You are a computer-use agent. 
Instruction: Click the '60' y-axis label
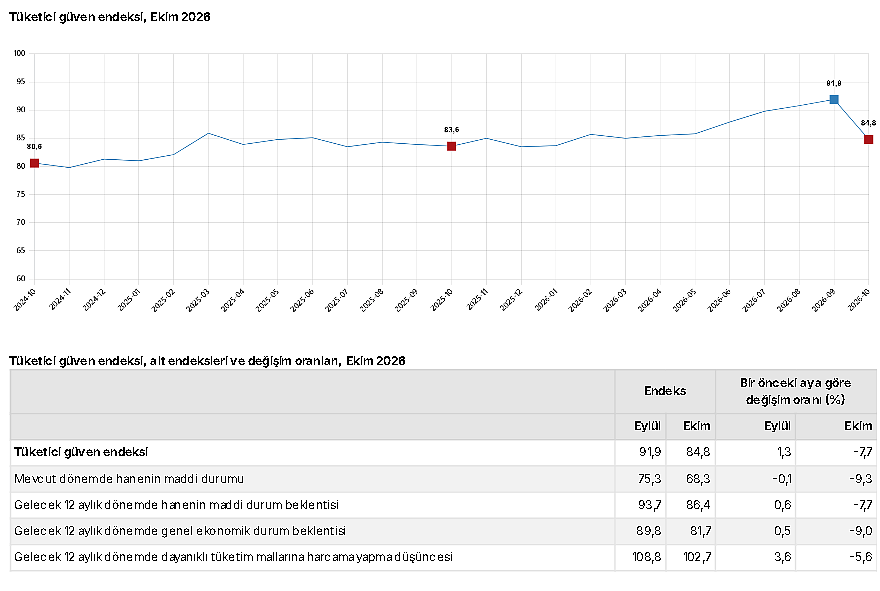coord(21,278)
